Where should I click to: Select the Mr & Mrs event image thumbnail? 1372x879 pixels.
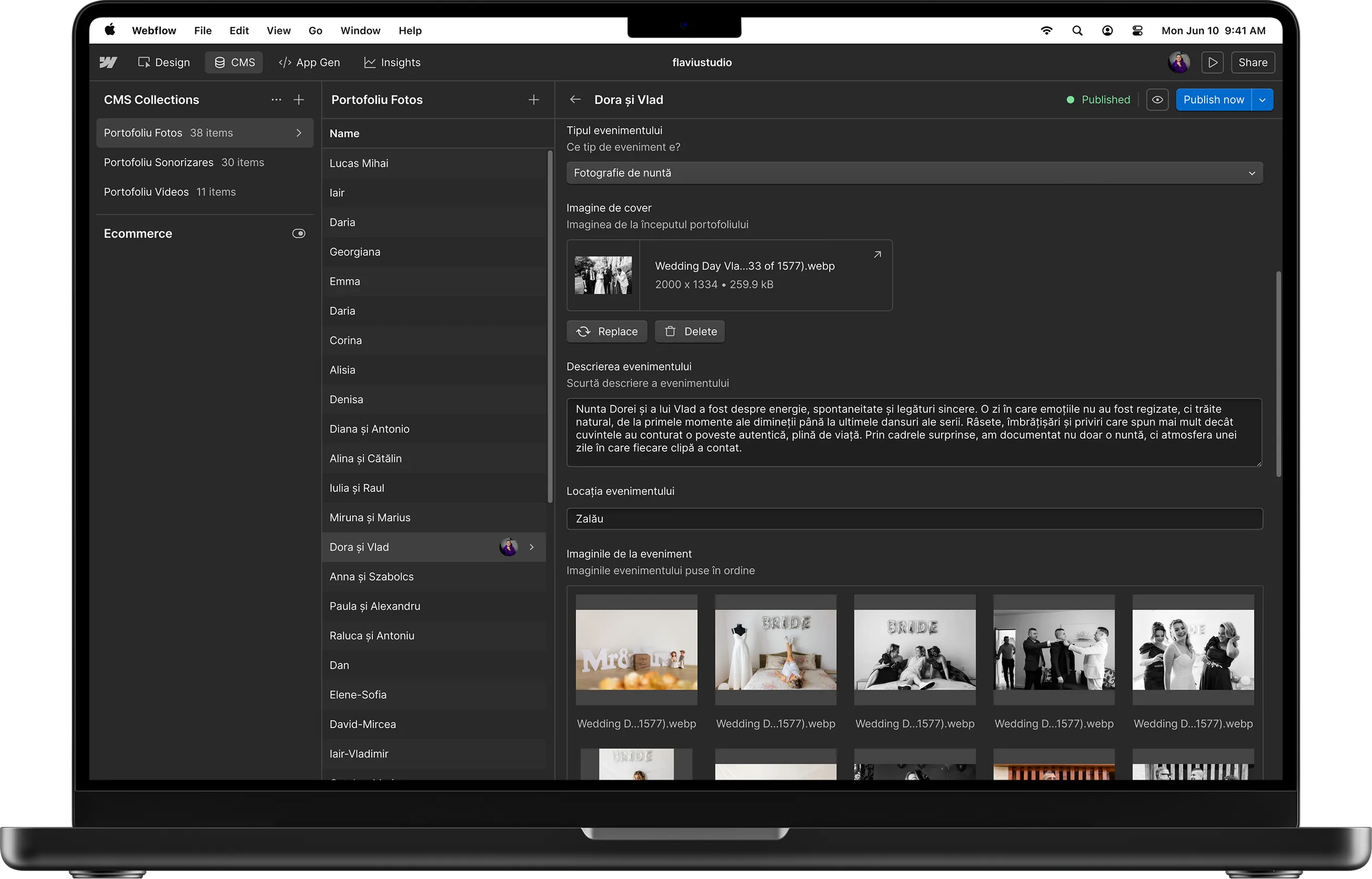[636, 650]
